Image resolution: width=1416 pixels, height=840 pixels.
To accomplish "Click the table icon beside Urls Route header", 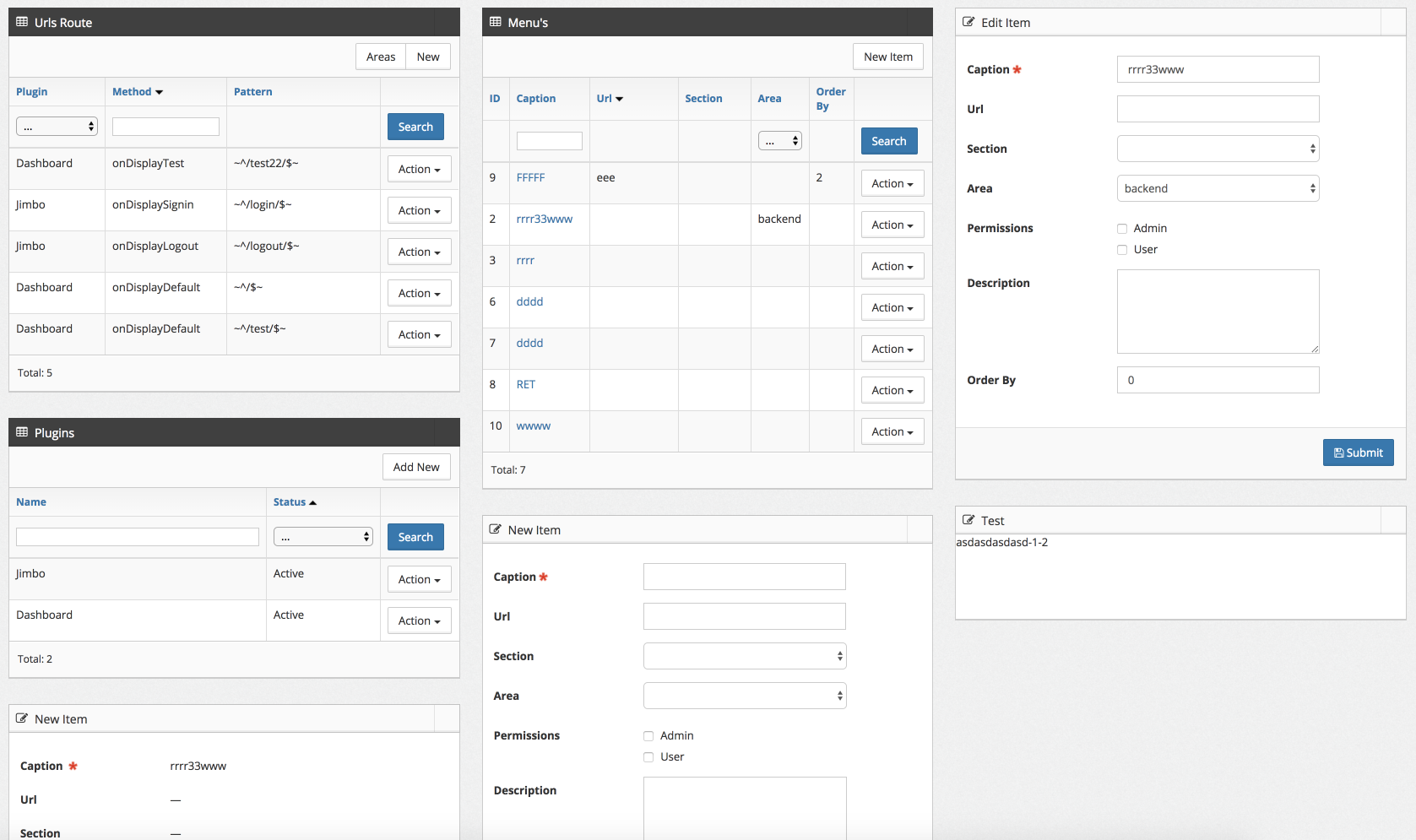I will pyautogui.click(x=21, y=22).
